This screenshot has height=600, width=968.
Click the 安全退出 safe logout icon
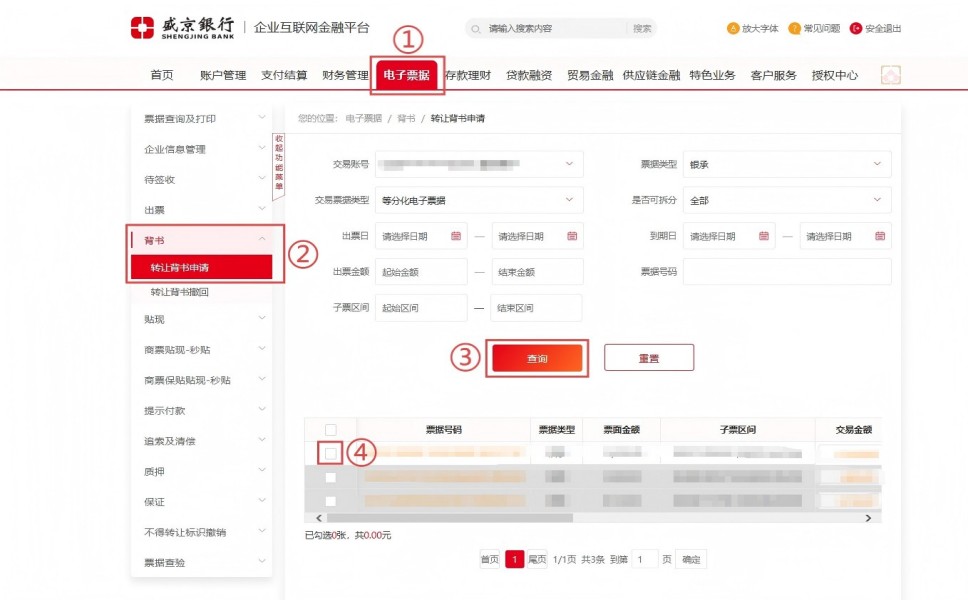point(856,28)
